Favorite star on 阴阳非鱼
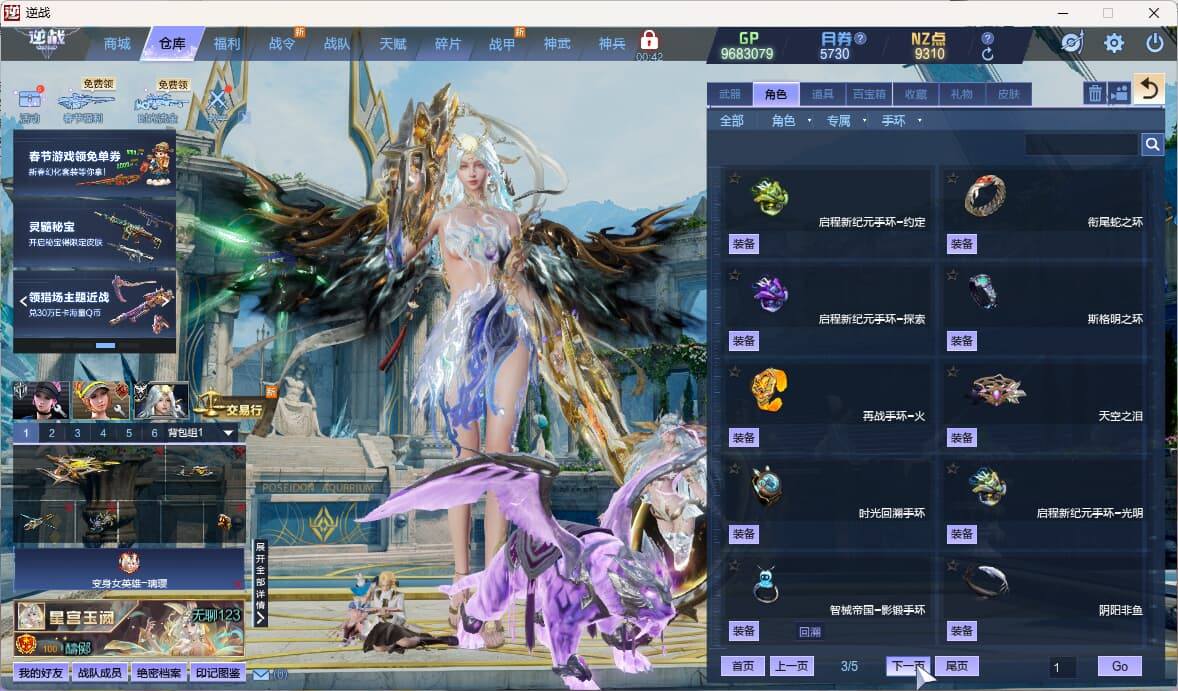This screenshot has width=1178, height=691. coord(952,565)
